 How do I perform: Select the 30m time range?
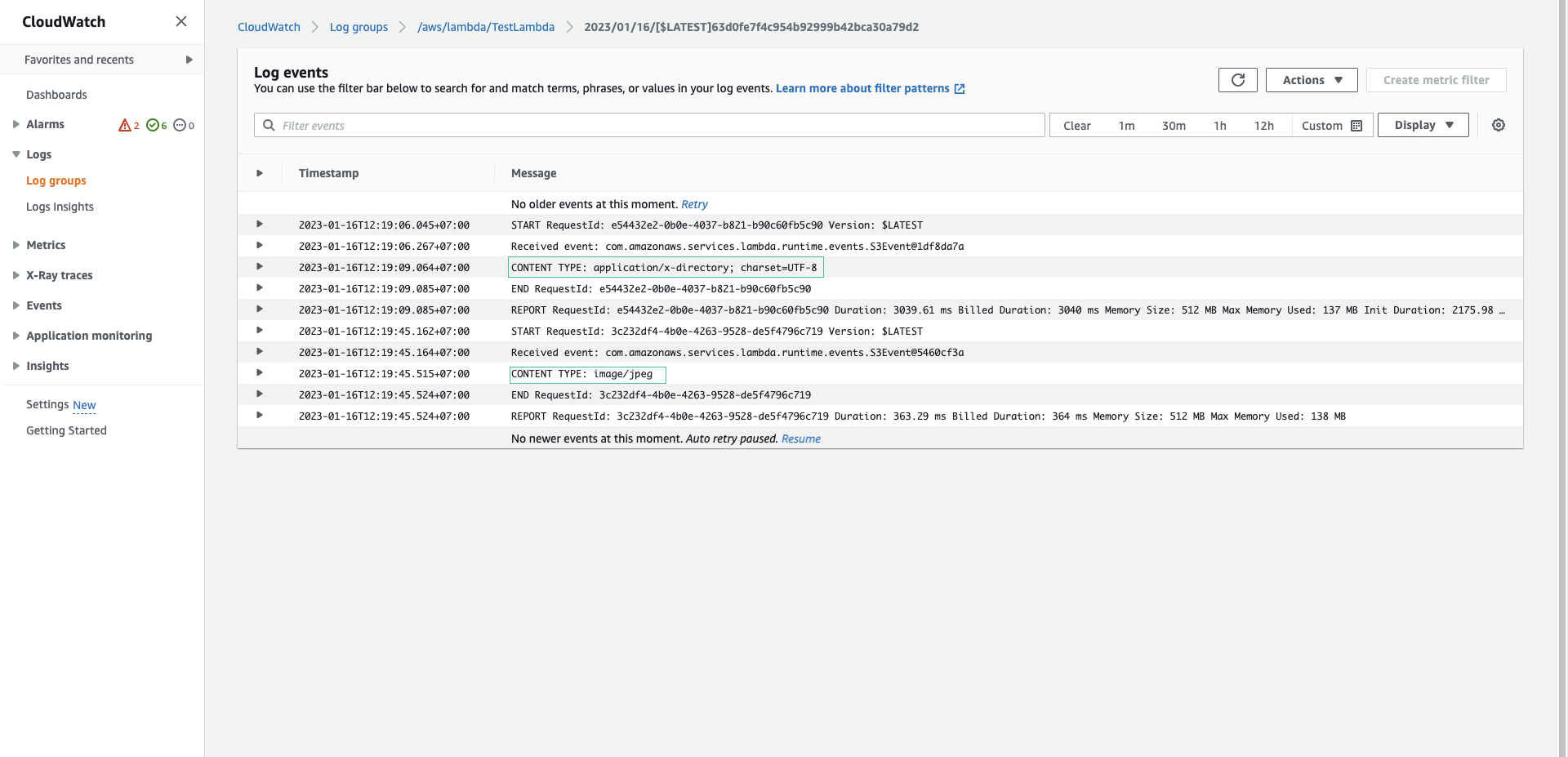tap(1174, 126)
